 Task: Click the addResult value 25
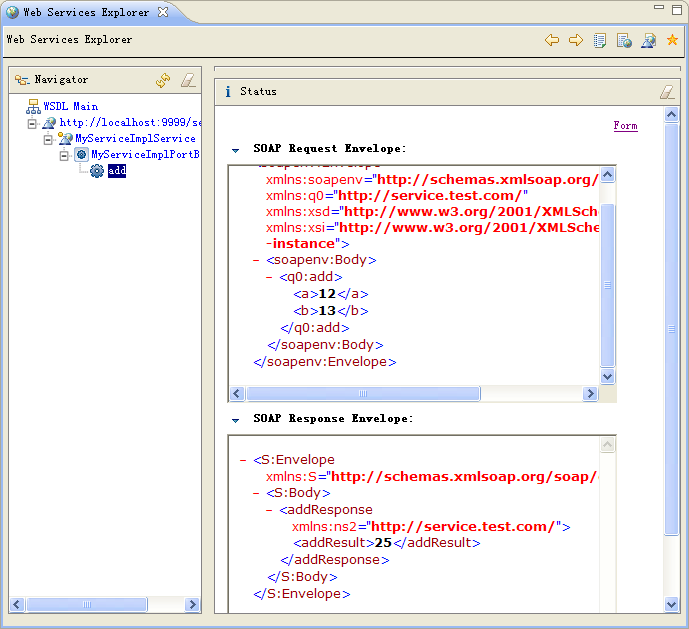383,543
